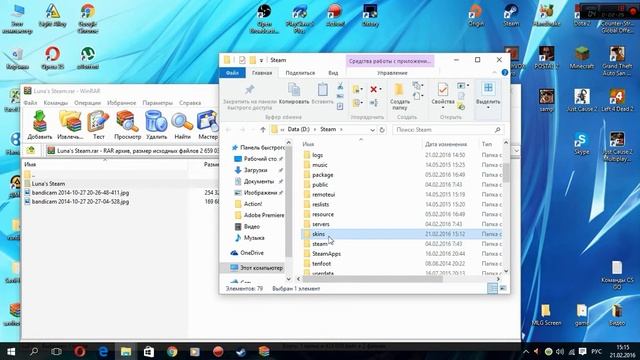640x360 pixels.
Task: Click the Copy (Копировать) icon in Explorer ribbon
Action: 294,90
